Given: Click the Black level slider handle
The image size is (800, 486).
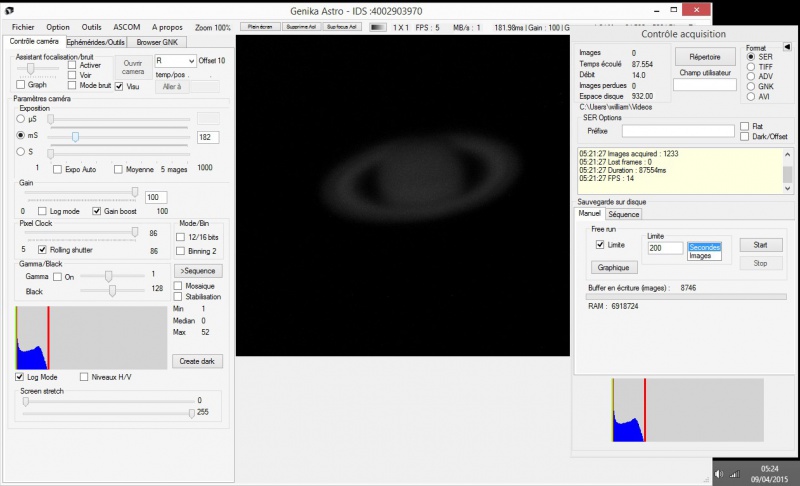Looking at the screenshot, I should [112, 291].
